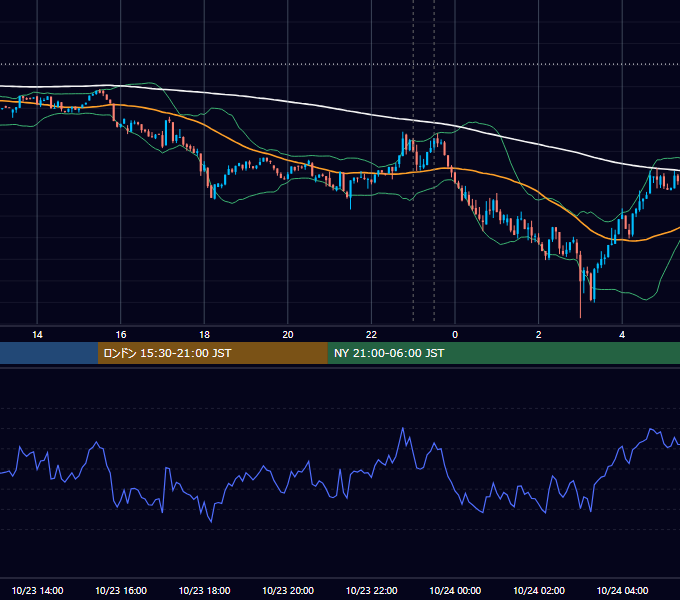Viewport: 680px width, 600px height.
Task: Click the hour label 18 on price chart axis
Action: pyautogui.click(x=204, y=335)
